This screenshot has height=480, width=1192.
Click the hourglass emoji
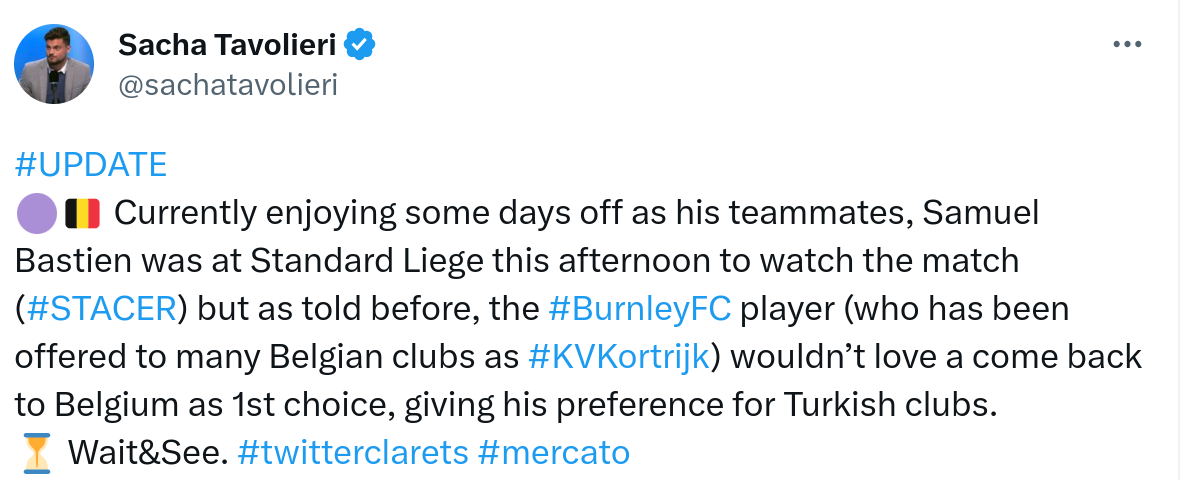click(x=35, y=453)
